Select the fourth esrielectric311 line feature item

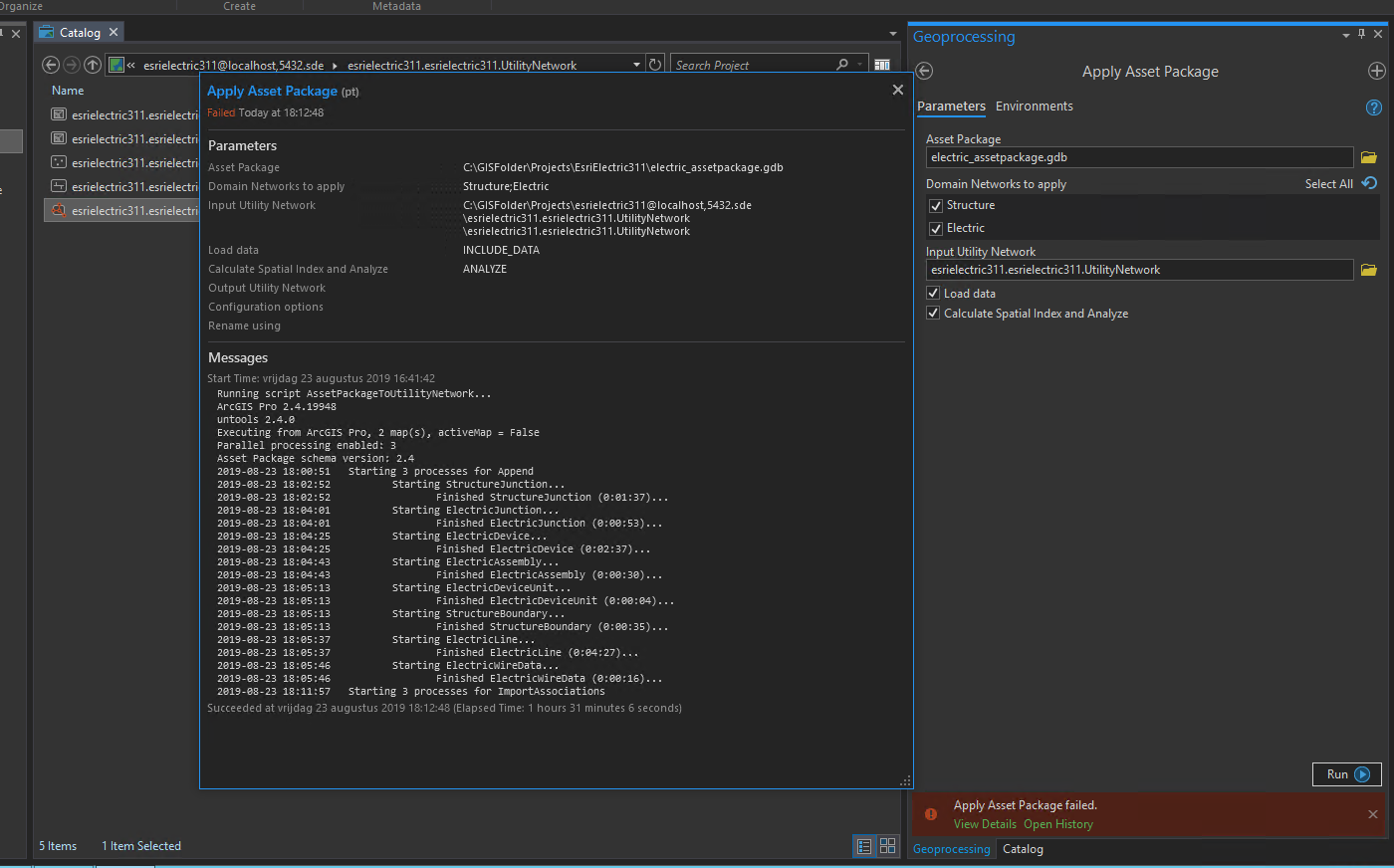point(125,186)
